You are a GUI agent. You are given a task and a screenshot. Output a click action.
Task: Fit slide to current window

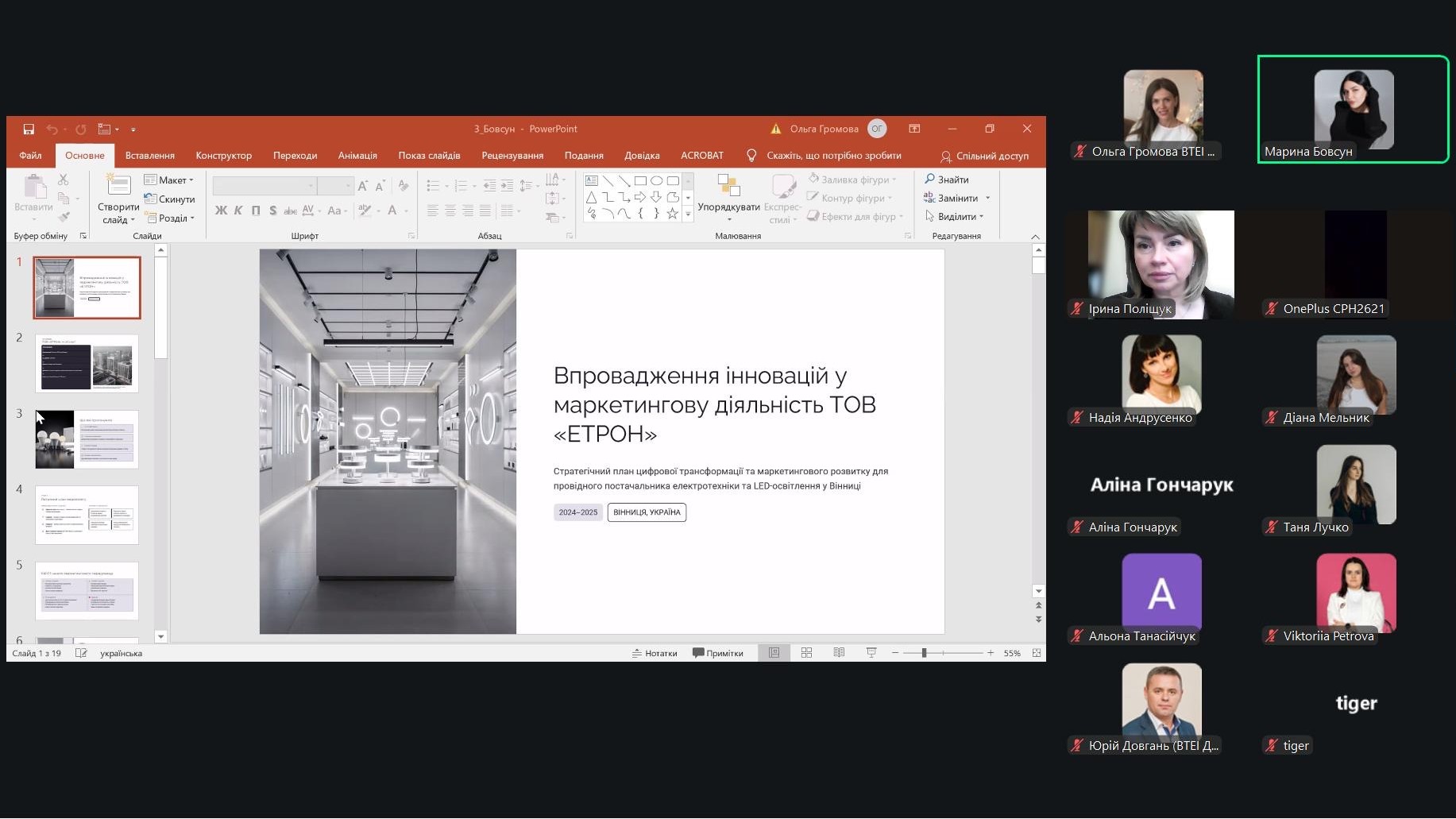click(x=1037, y=653)
